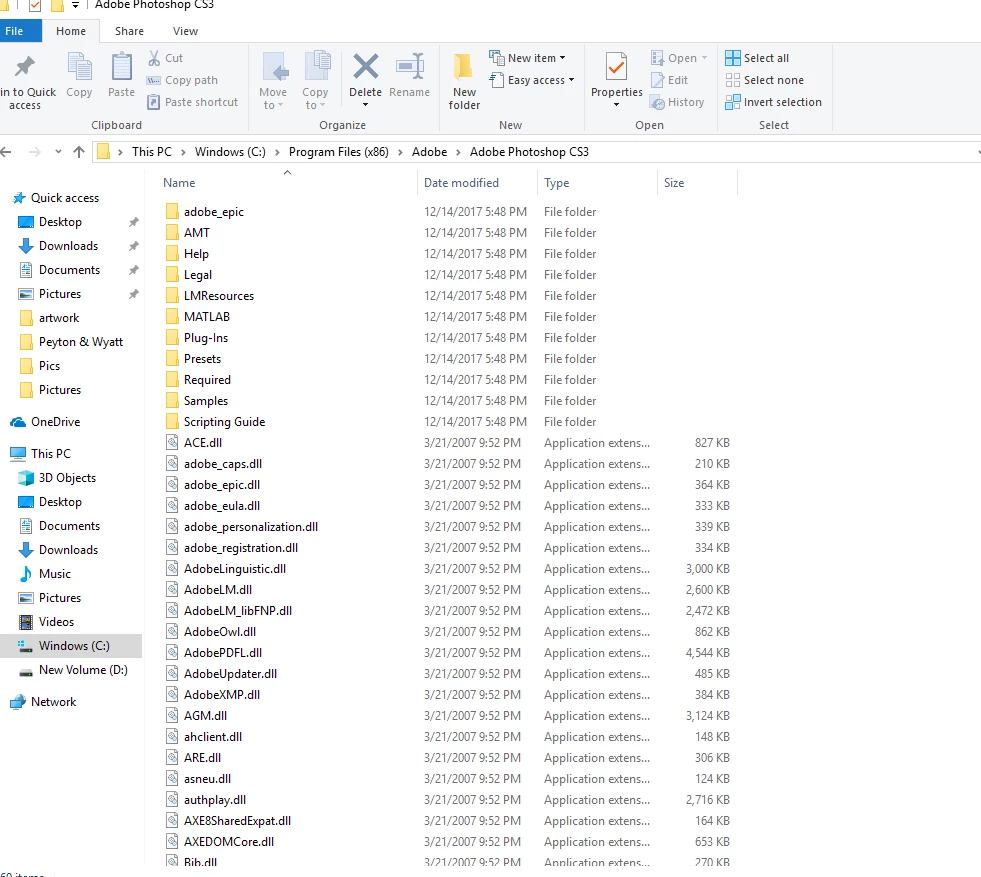Click Invert selection in the ribbon

(x=773, y=102)
